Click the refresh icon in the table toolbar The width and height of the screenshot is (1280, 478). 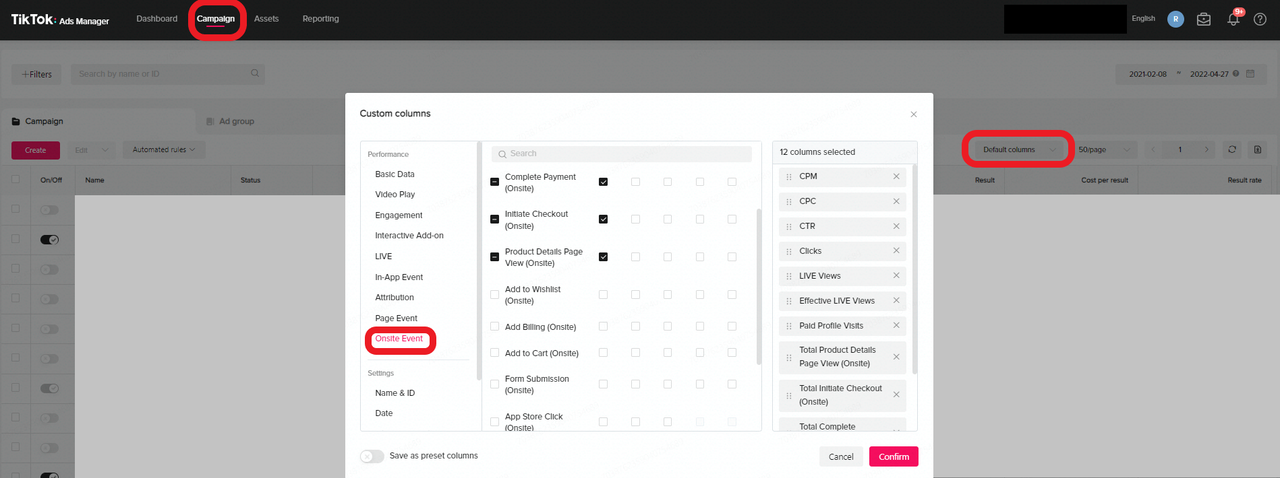pos(1233,150)
